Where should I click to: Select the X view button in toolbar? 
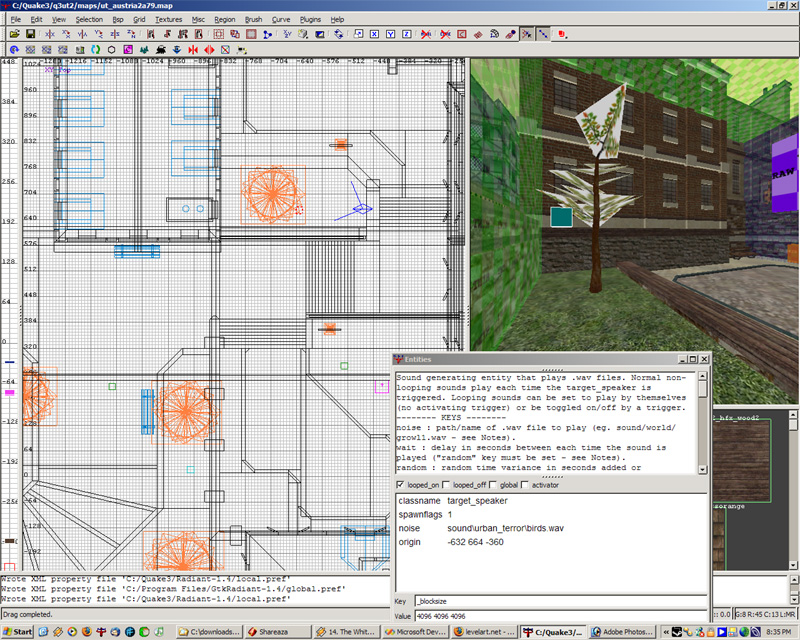(x=373, y=34)
